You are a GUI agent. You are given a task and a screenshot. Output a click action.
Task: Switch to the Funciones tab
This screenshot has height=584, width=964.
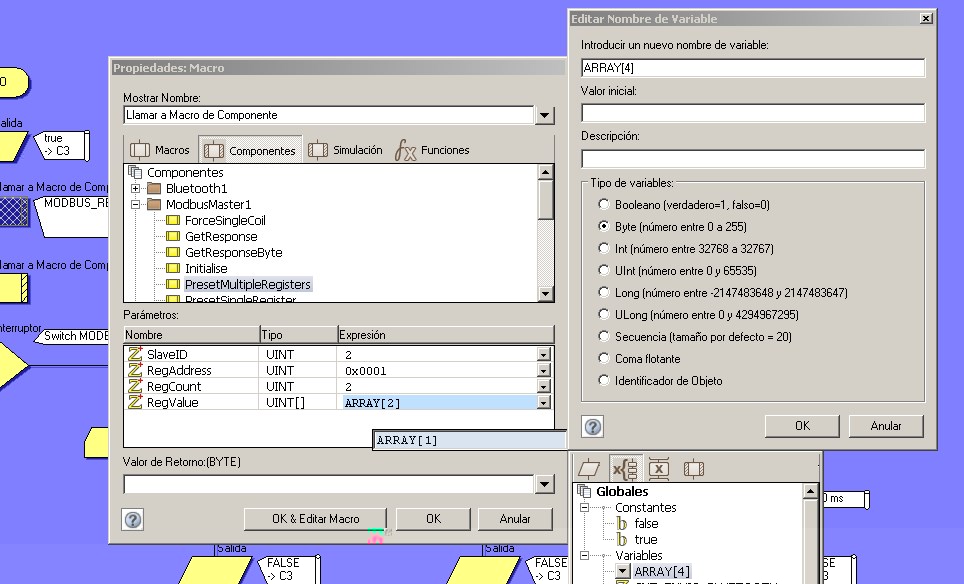pos(432,150)
